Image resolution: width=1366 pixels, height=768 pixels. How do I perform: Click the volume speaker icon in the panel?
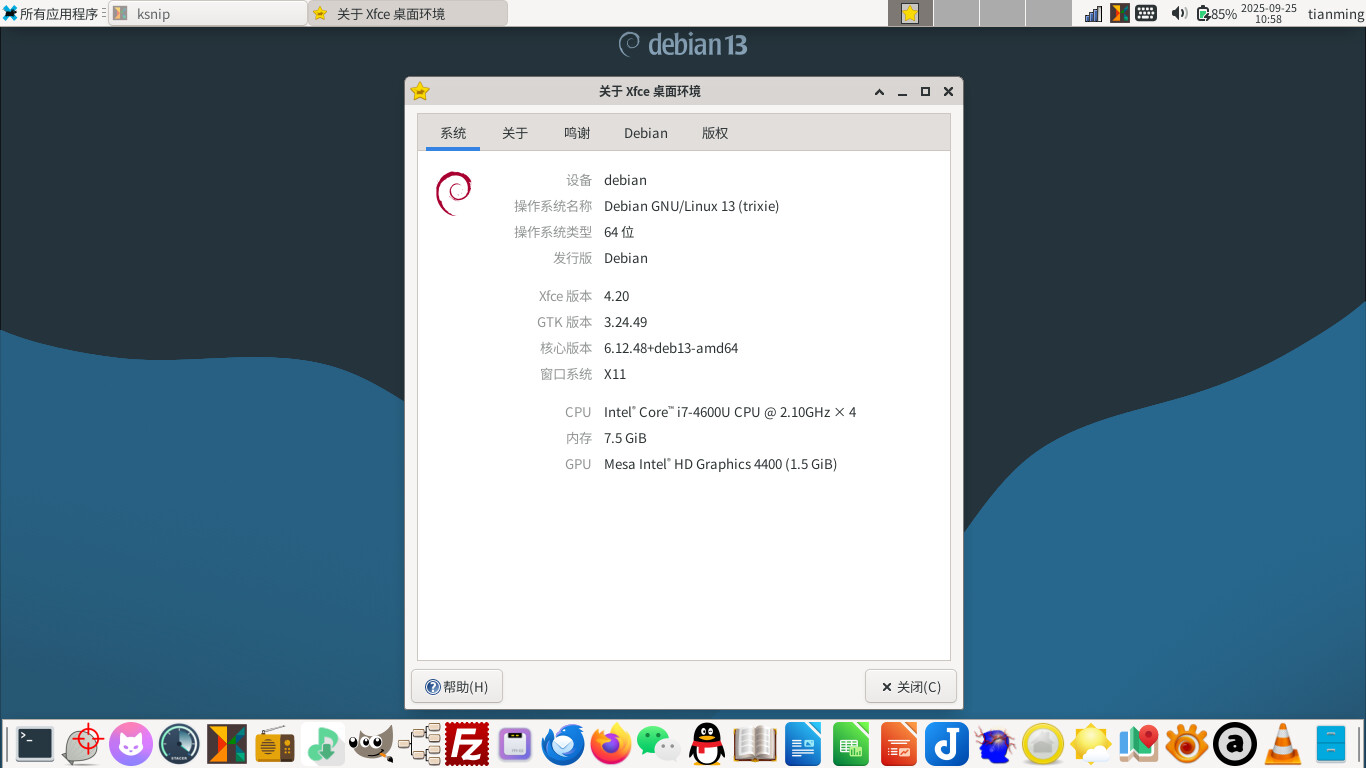click(x=1179, y=13)
